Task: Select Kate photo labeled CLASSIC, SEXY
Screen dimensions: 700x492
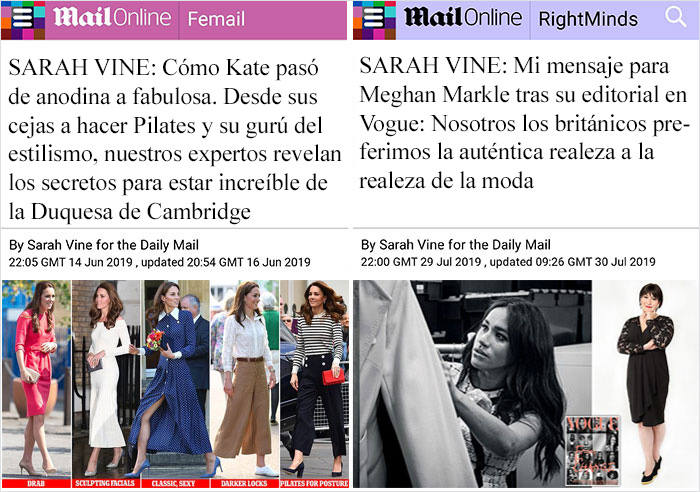Action: point(175,384)
